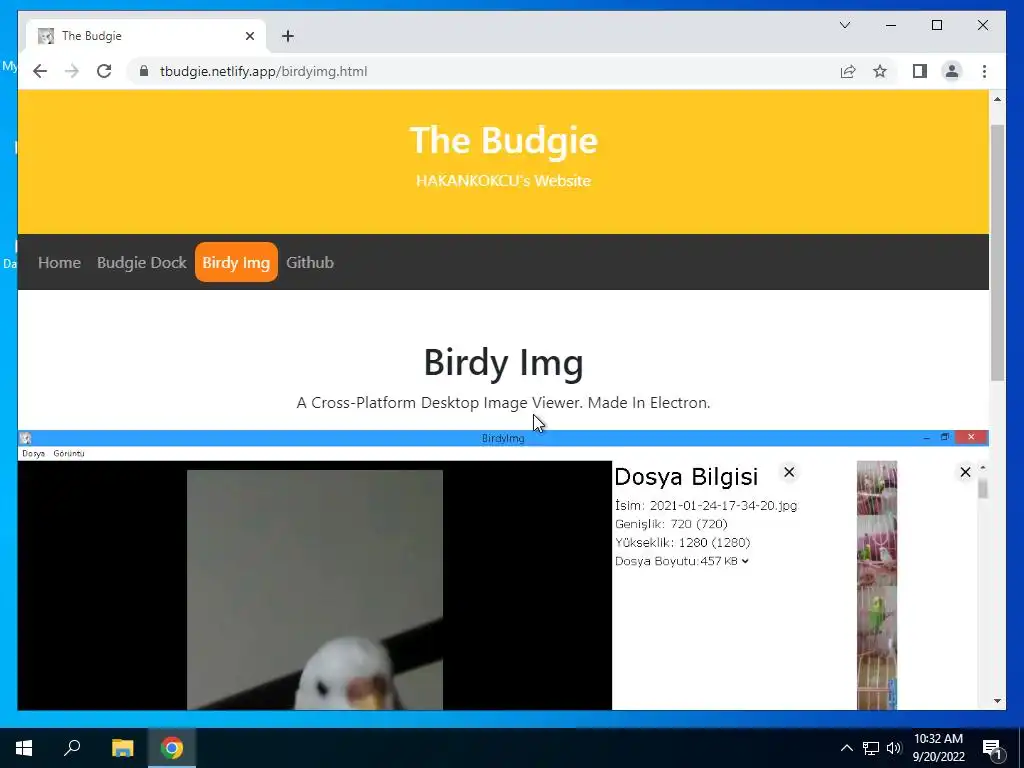Viewport: 1024px width, 768px height.
Task: Open Windows taskbar search
Action: [x=72, y=748]
